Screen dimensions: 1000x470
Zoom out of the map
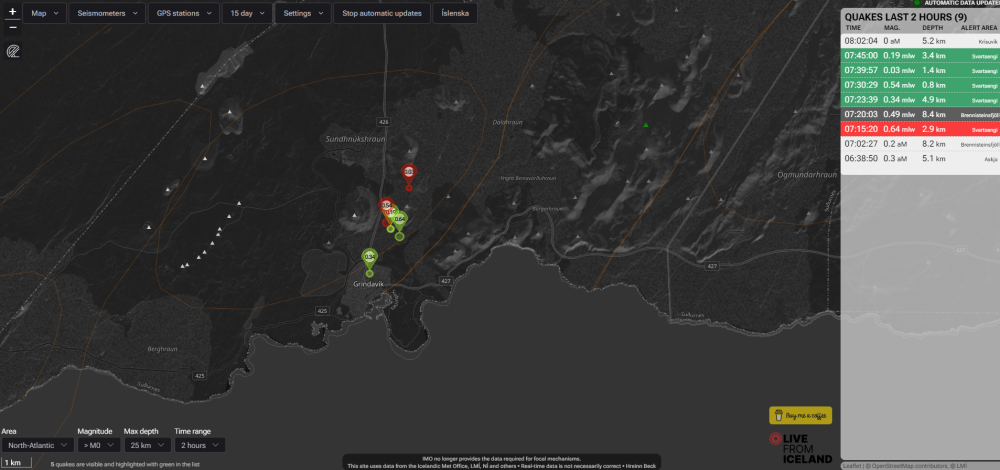pos(12,27)
